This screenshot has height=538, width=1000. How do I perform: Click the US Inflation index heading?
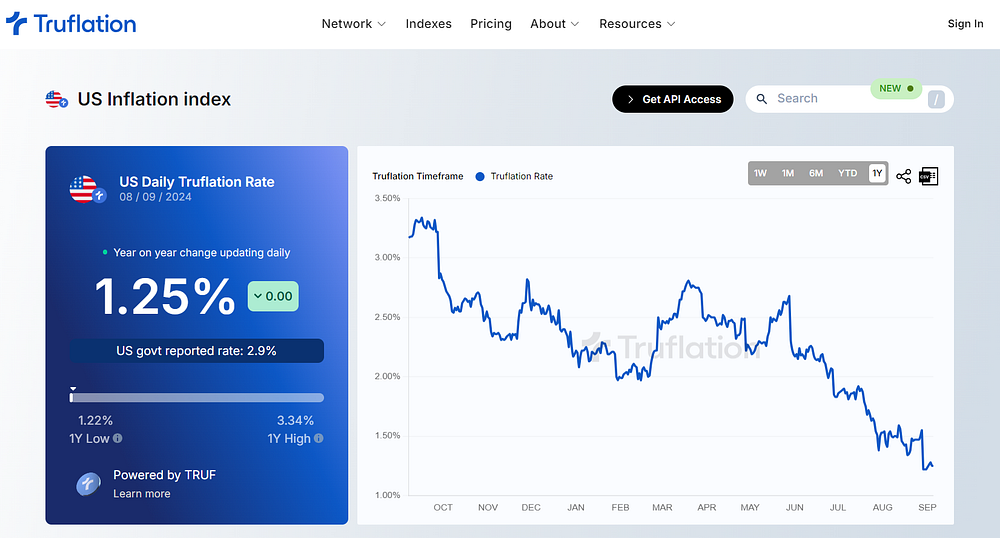(x=154, y=99)
